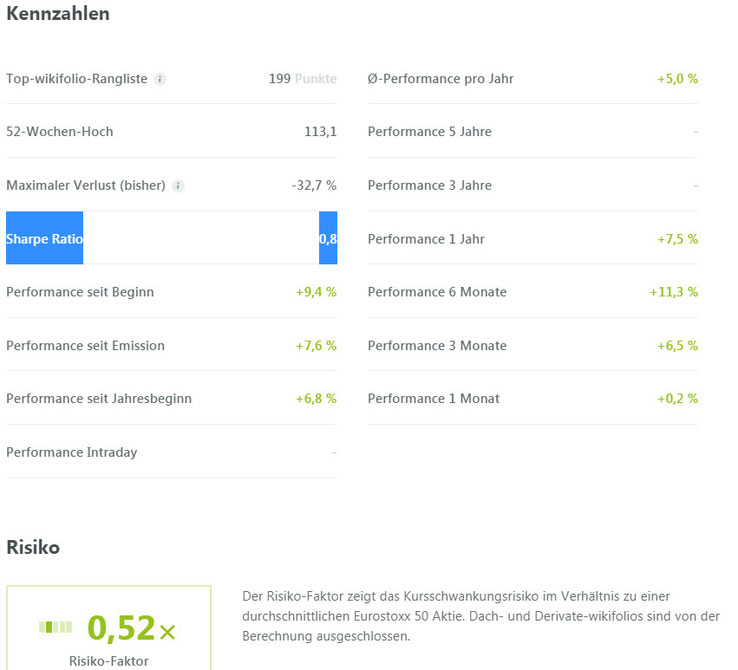The width and height of the screenshot is (738, 670).
Task: Click the highlighted 0,8 Sharpe value
Action: click(328, 239)
